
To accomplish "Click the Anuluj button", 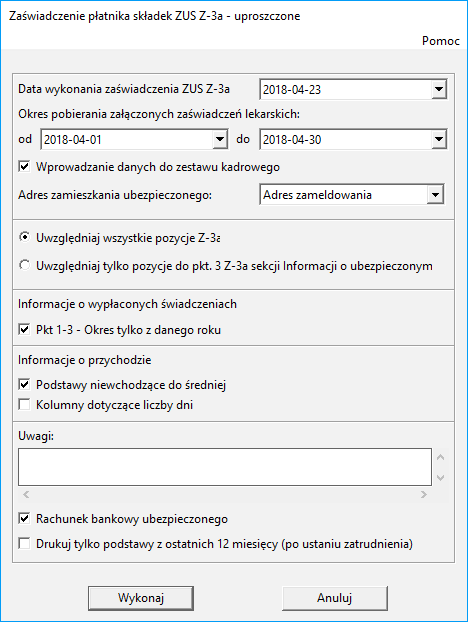I will click(335, 598).
